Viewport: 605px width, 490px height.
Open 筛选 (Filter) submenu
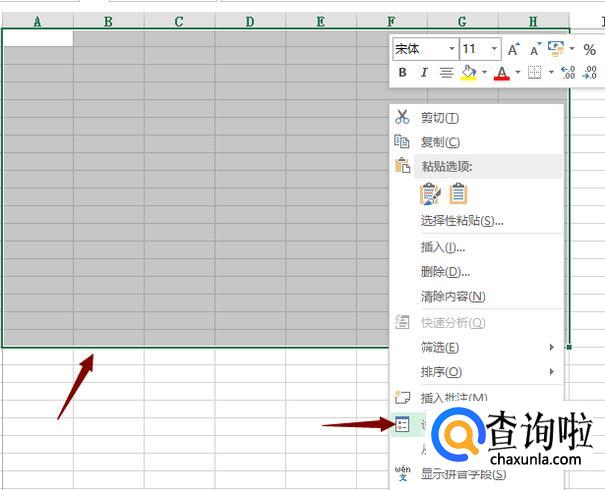click(x=440, y=347)
